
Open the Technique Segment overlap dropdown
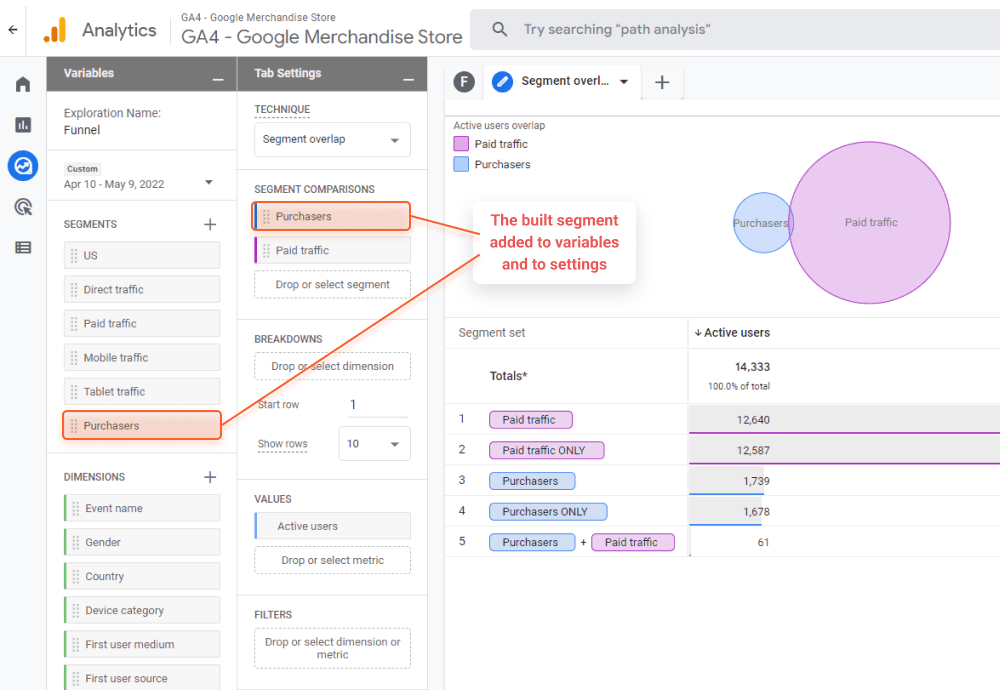(332, 139)
